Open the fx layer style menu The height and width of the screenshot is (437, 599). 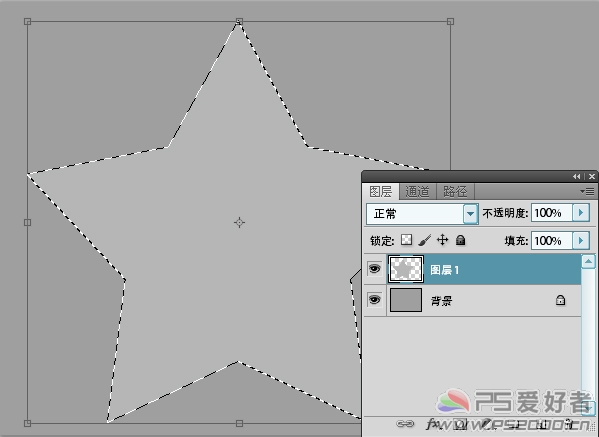point(434,423)
